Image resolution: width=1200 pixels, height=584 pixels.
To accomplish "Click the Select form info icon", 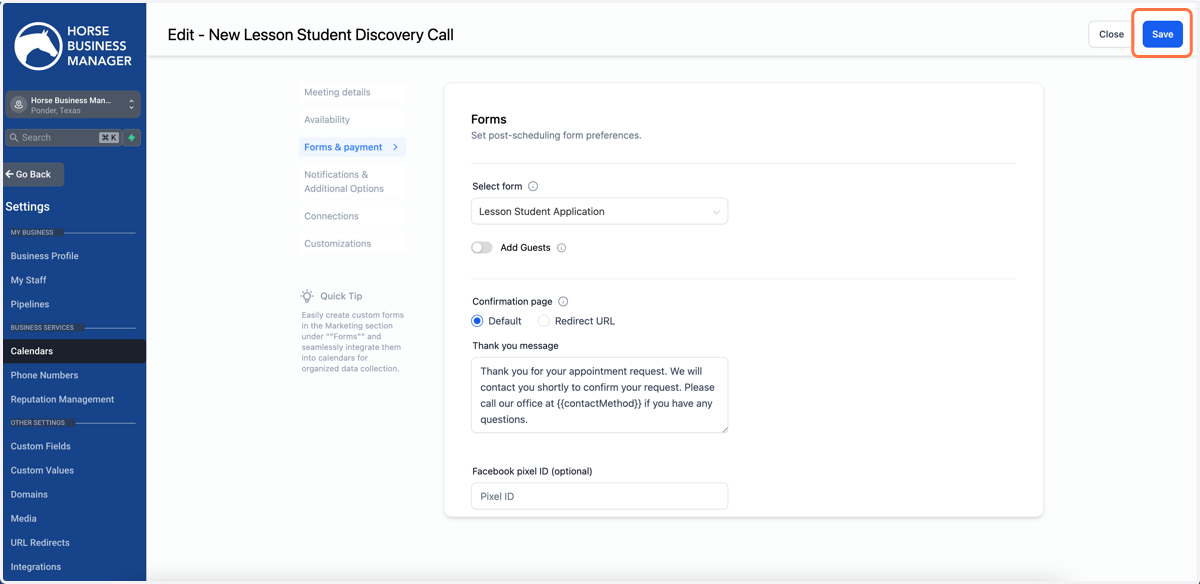I will (533, 186).
